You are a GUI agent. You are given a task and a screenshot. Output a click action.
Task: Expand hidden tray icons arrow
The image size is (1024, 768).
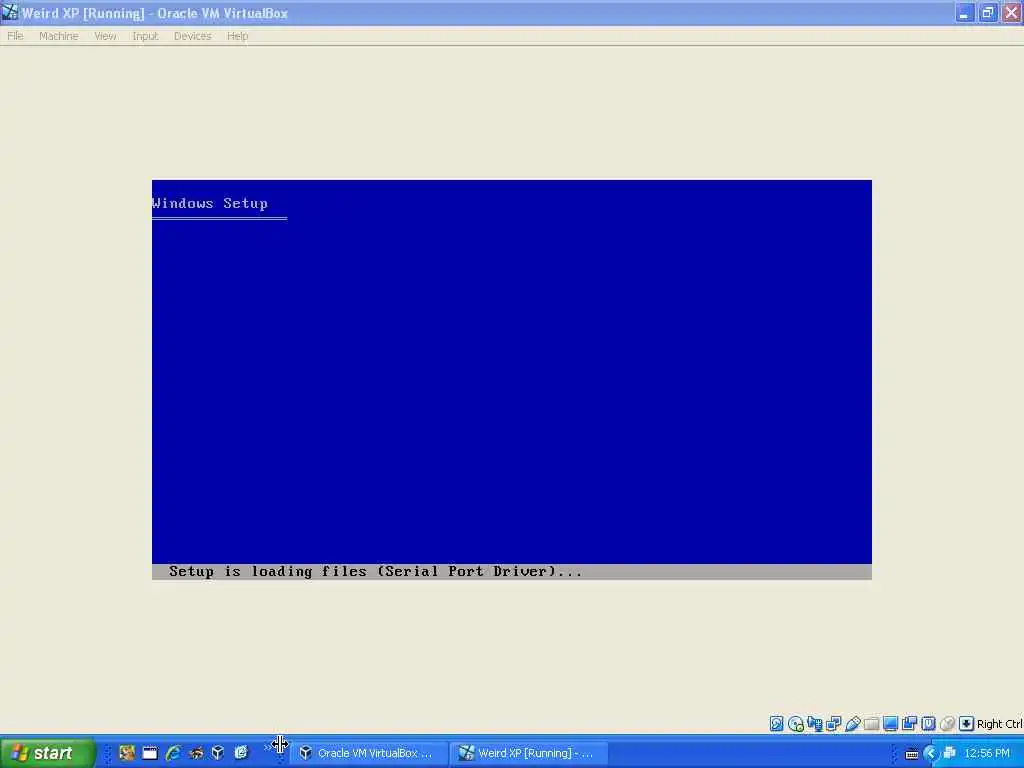931,754
